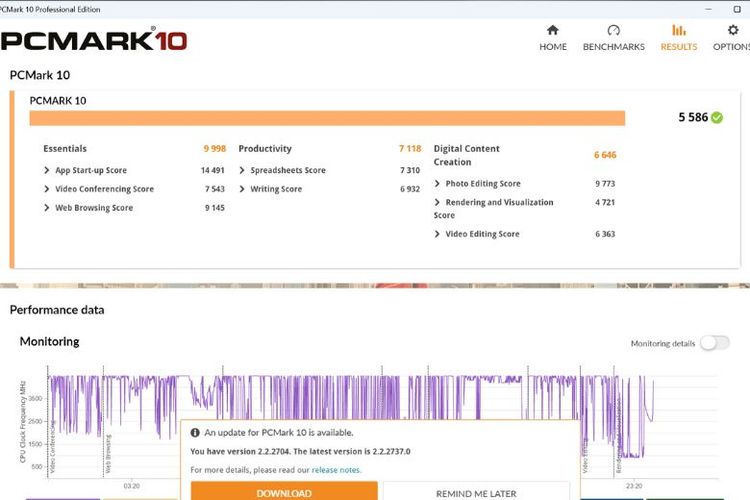This screenshot has width=750, height=500.
Task: Expand Video Conferencing Score details
Action: 47,189
